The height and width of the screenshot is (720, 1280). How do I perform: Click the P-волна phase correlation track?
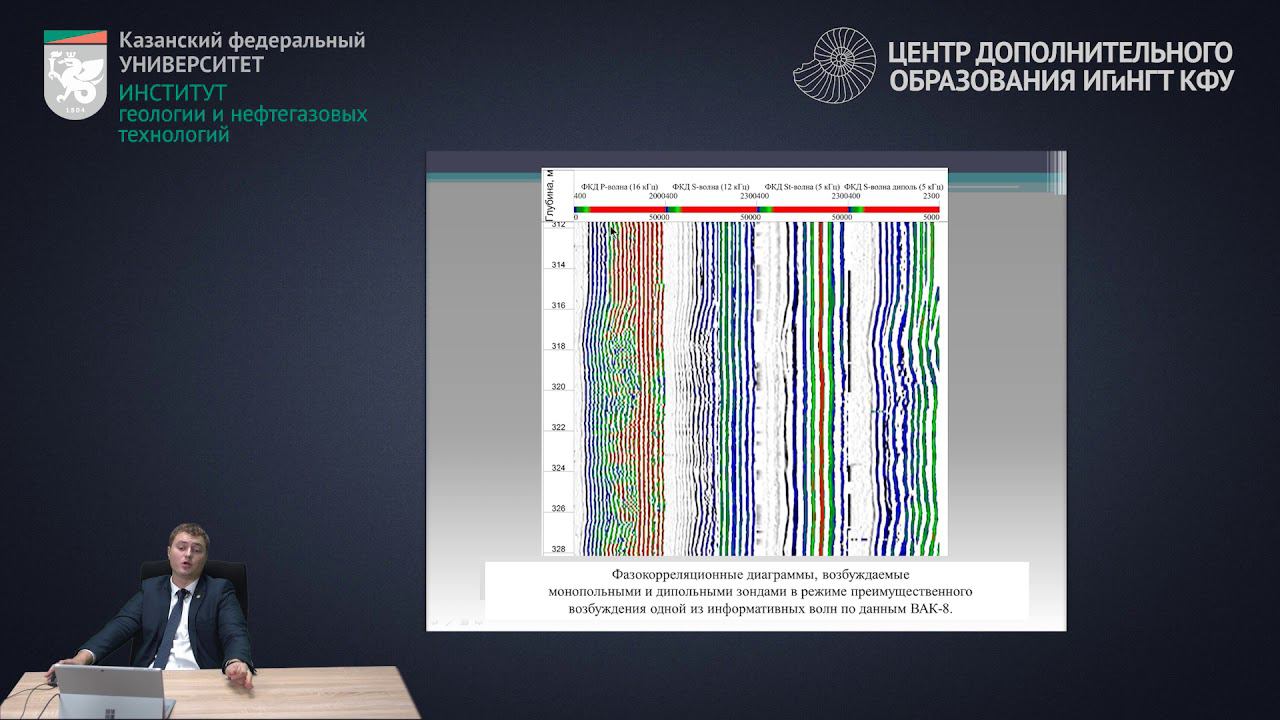point(620,388)
